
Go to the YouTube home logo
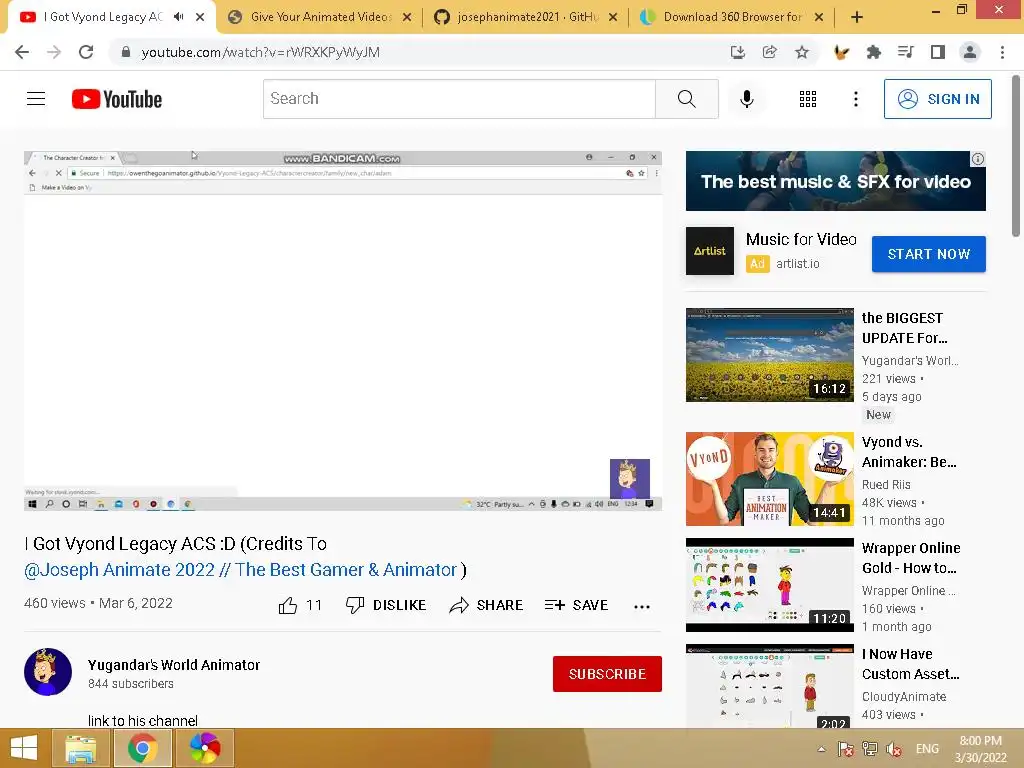click(x=117, y=99)
